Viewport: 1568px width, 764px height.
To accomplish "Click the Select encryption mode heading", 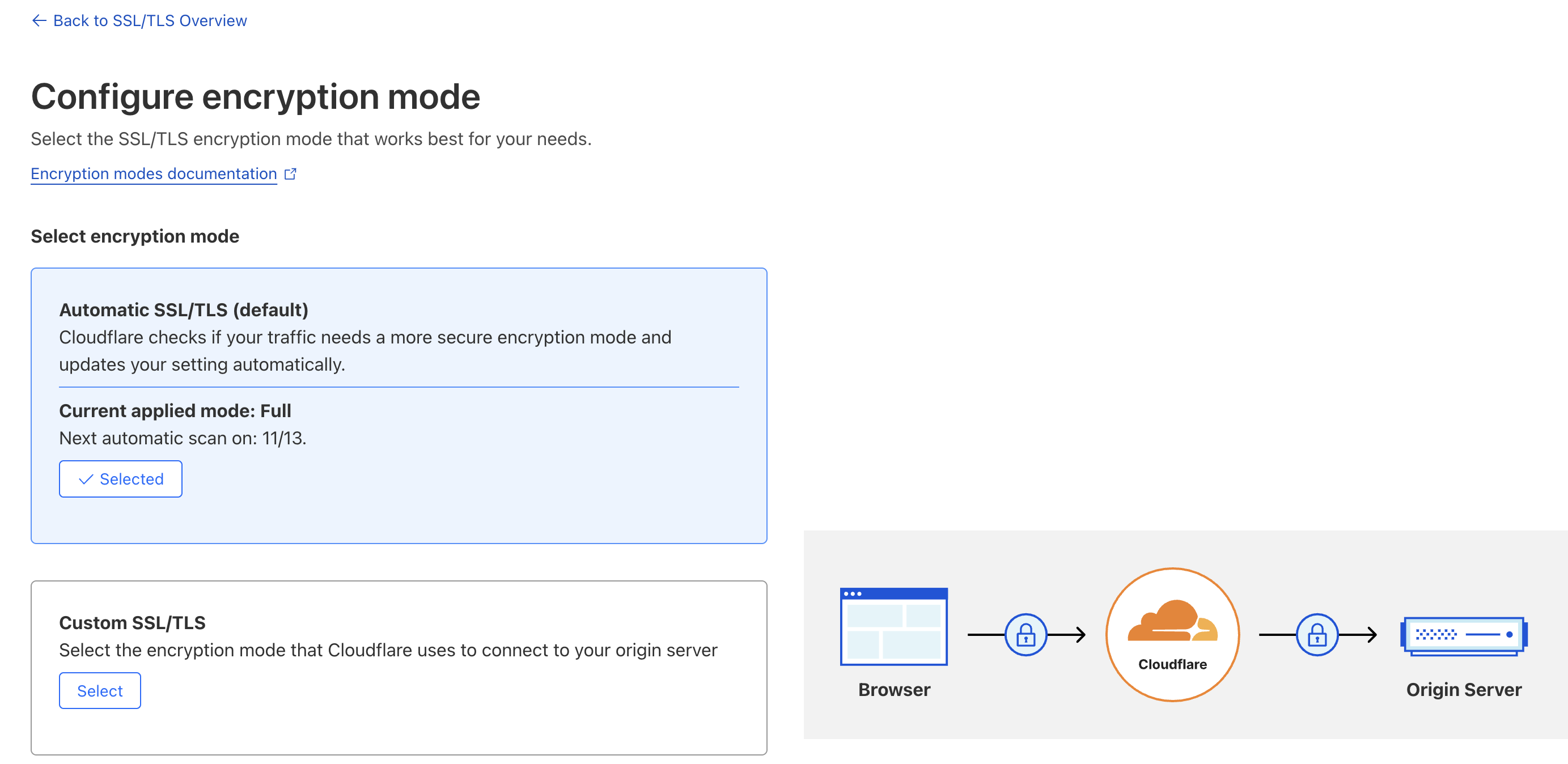I will tap(135, 236).
